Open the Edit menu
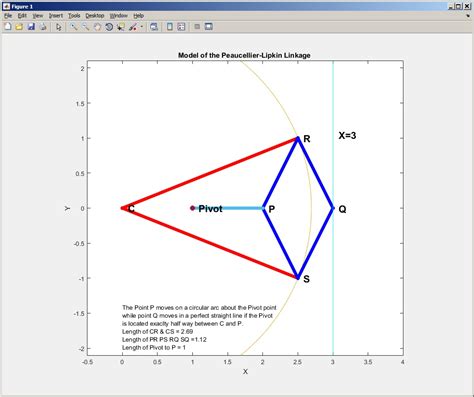This screenshot has width=474, height=397. 22,16
